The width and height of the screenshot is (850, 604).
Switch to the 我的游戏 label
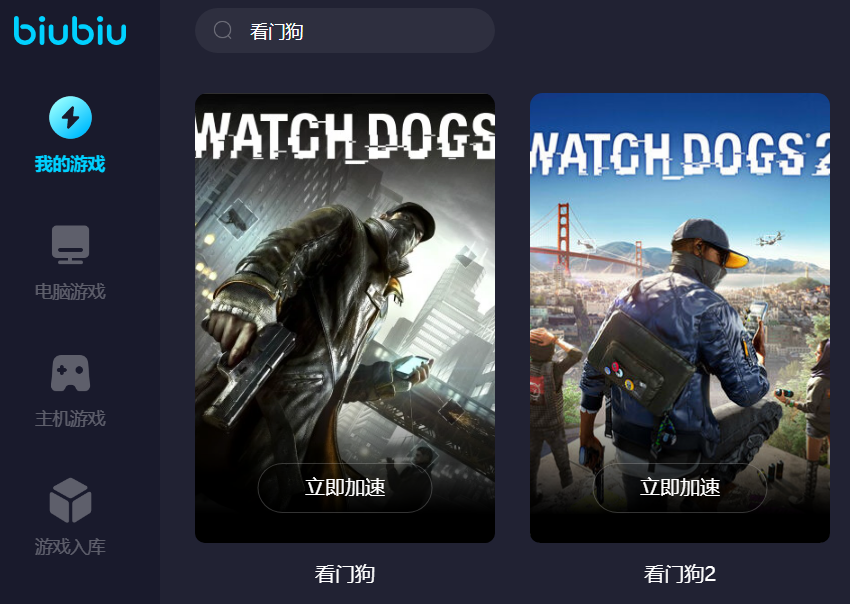tap(70, 164)
